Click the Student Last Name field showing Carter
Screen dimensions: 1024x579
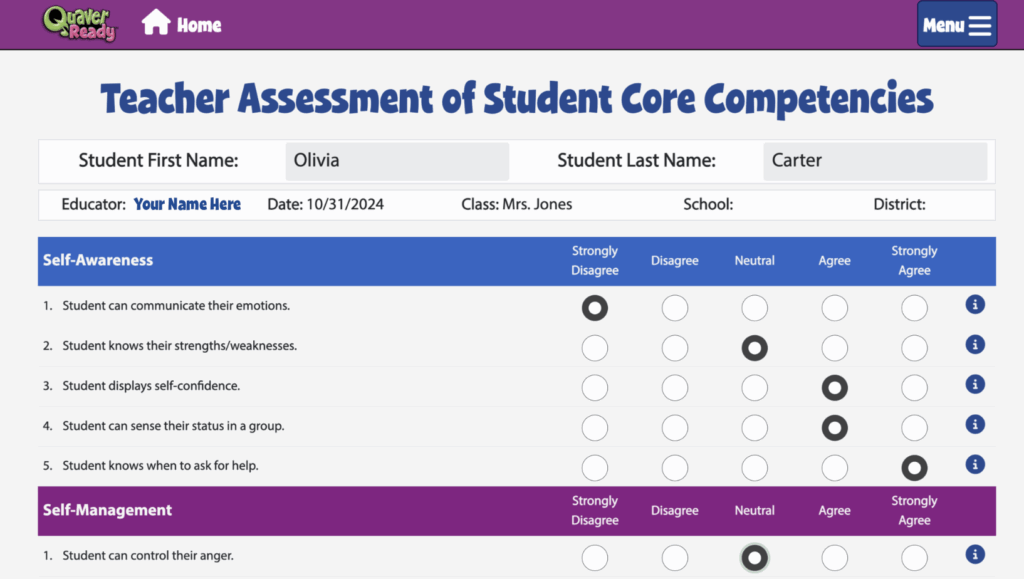click(875, 160)
